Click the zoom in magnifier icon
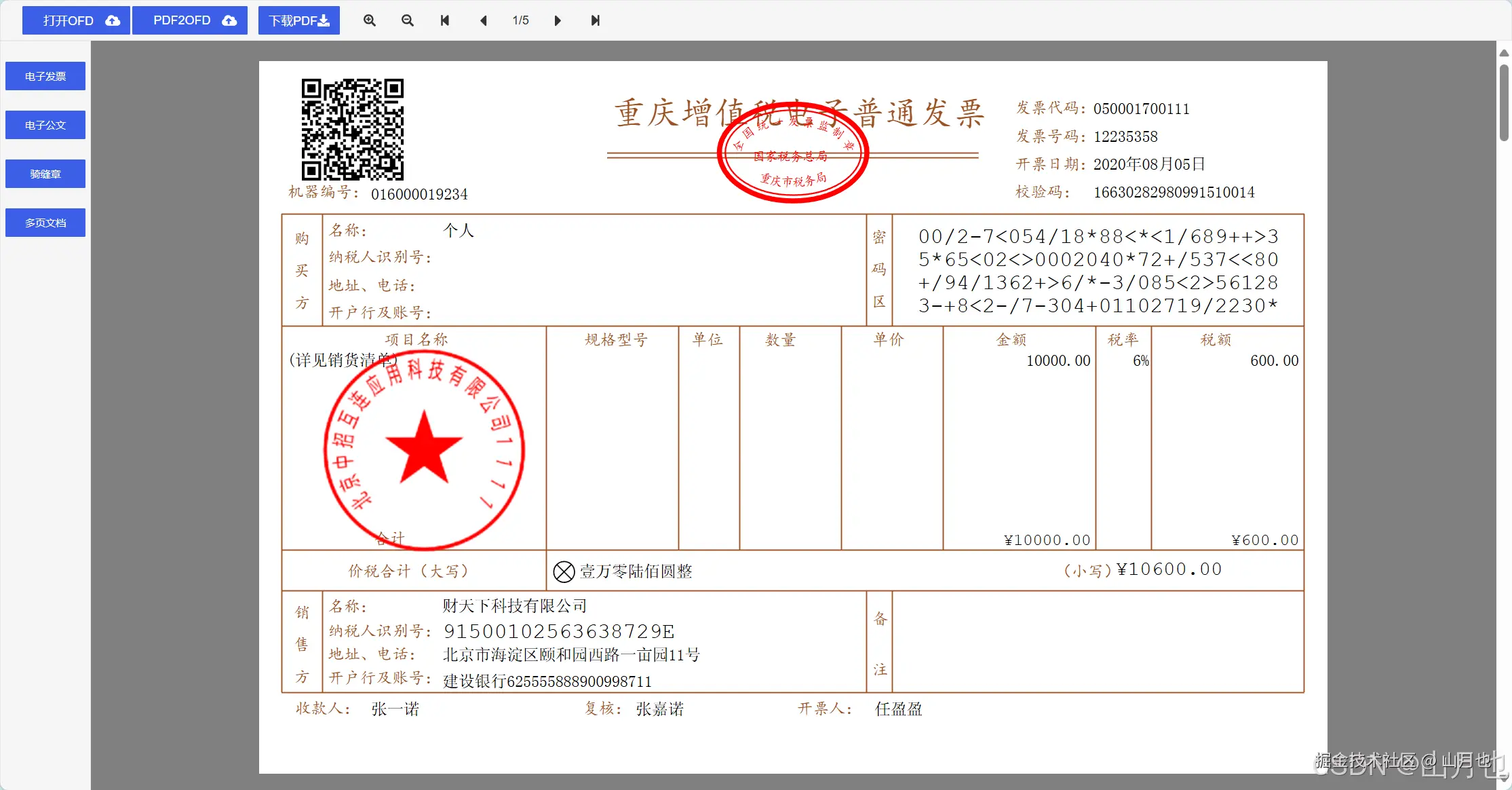 370,20
